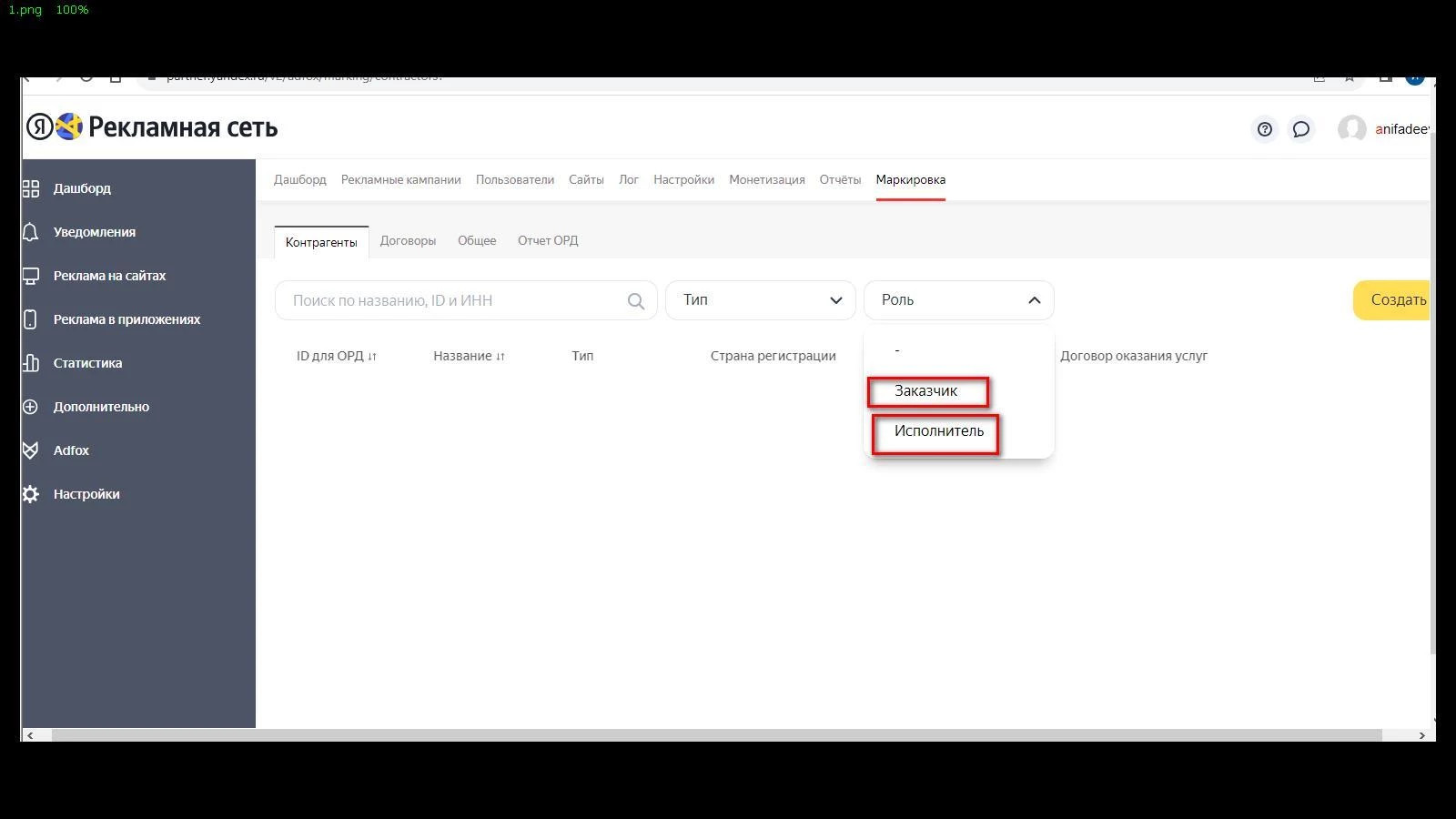Viewport: 1456px width, 819px height.
Task: Open the Статистика chart icon in the sidebar
Action: click(31, 363)
